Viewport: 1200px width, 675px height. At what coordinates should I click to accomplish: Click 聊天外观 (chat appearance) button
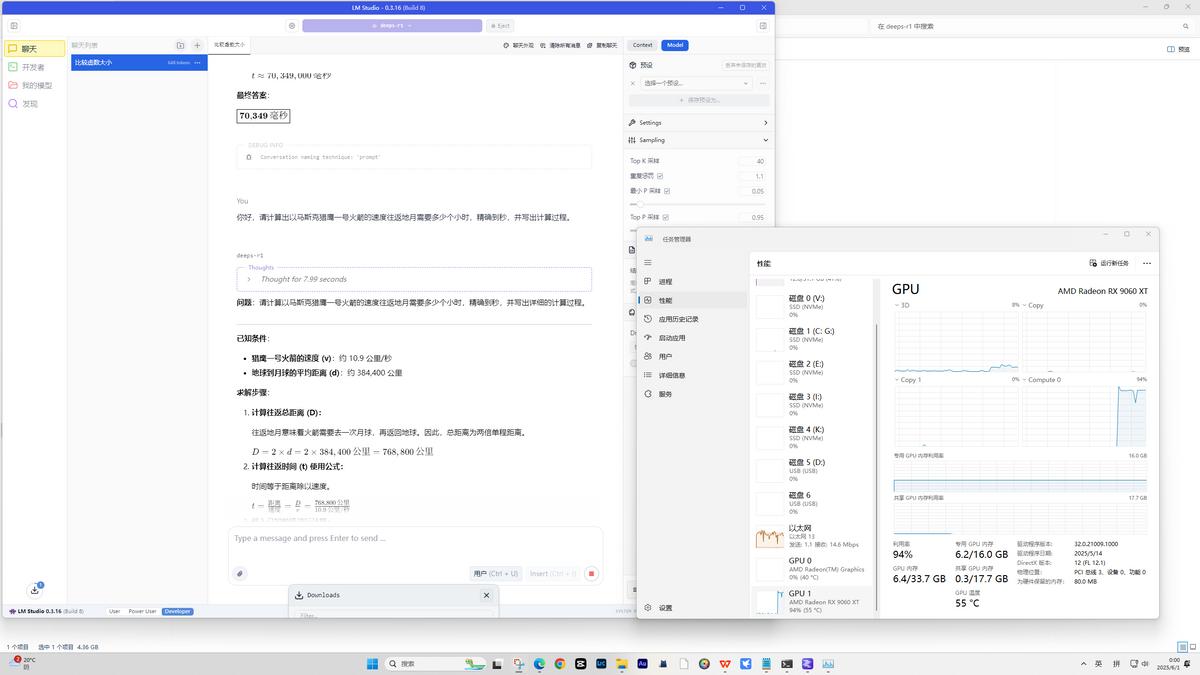pyautogui.click(x=518, y=45)
